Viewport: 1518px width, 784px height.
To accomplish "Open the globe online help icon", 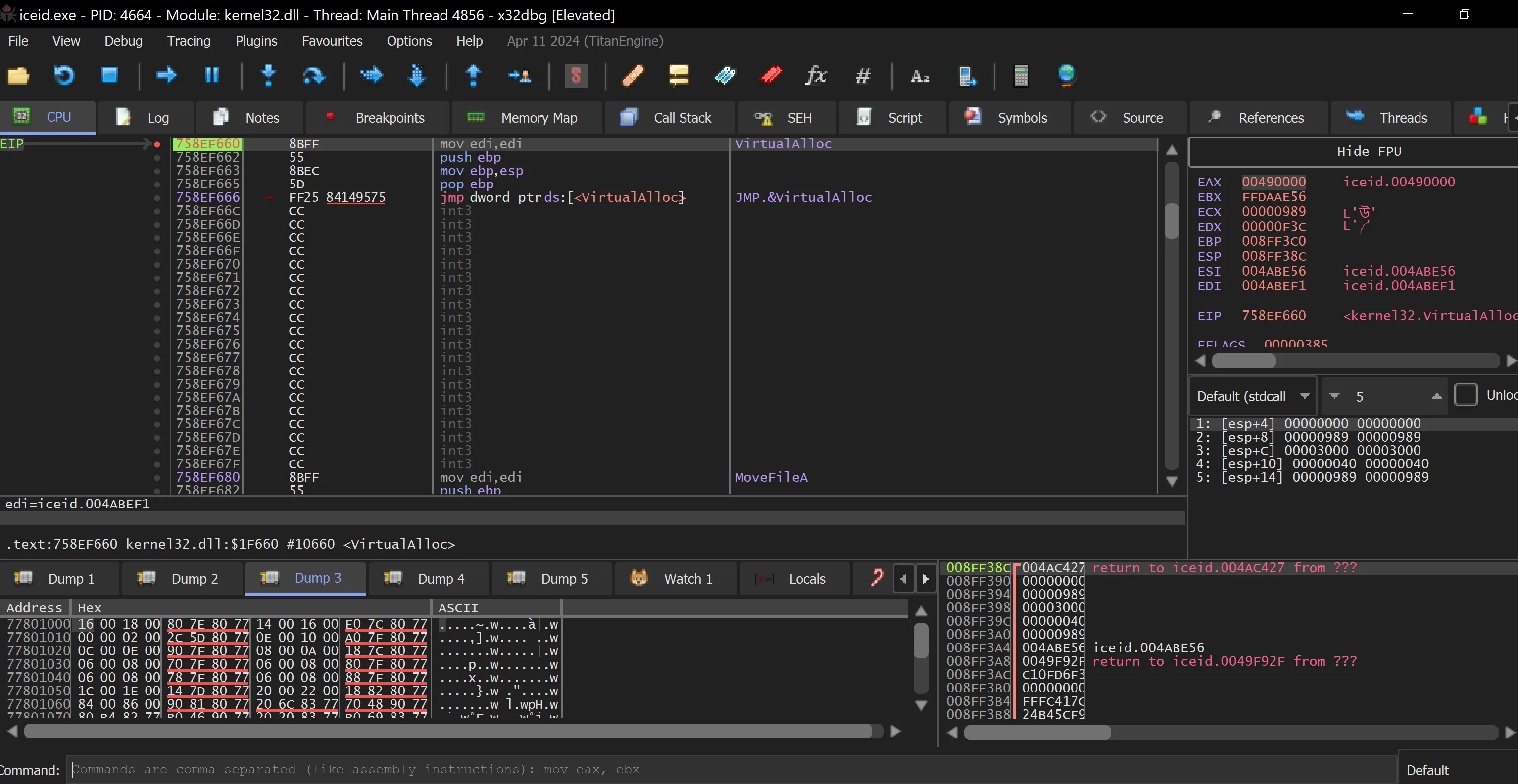I will coord(1067,75).
